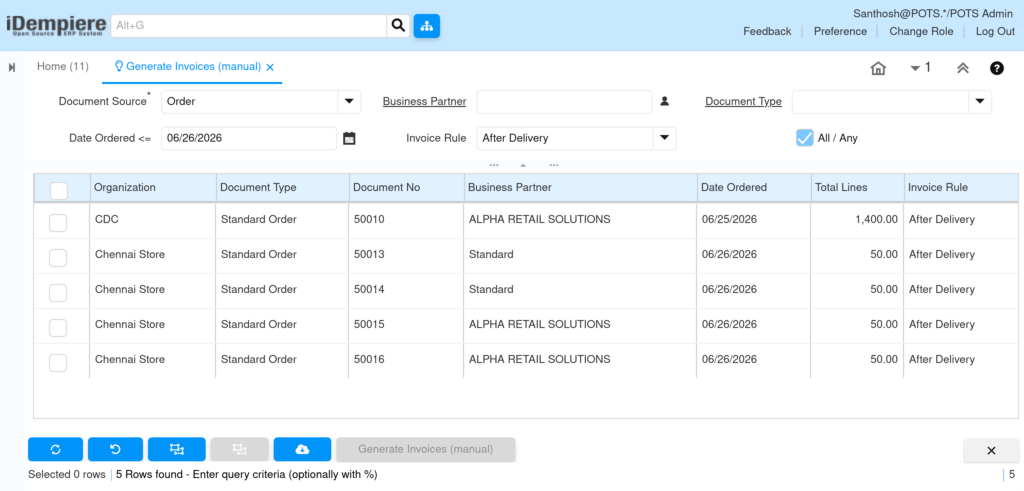Click the blue Refresh button

56,449
